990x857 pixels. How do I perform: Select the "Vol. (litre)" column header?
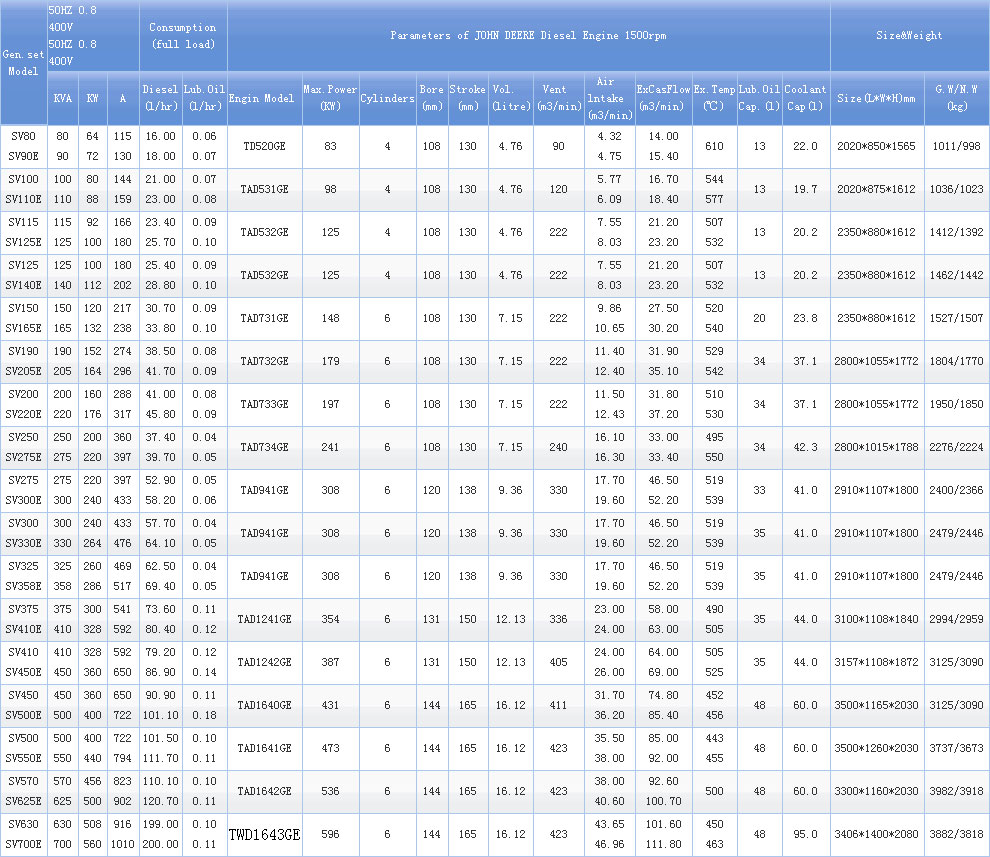click(511, 98)
